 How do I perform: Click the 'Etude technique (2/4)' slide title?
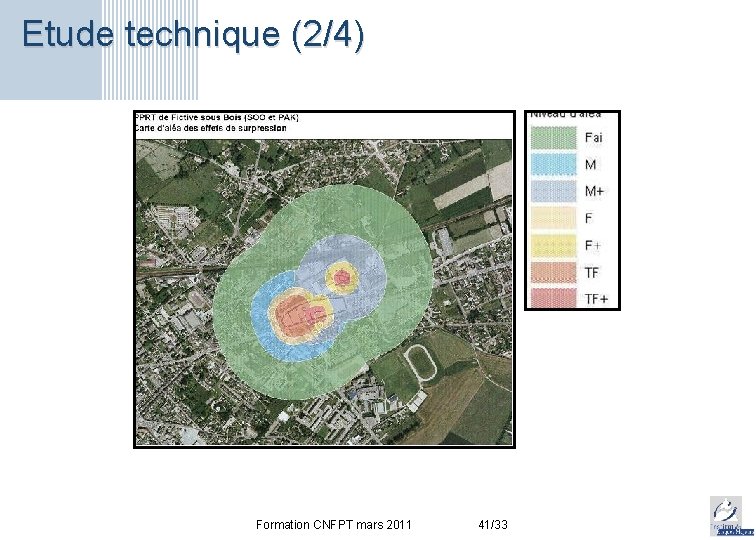click(193, 34)
